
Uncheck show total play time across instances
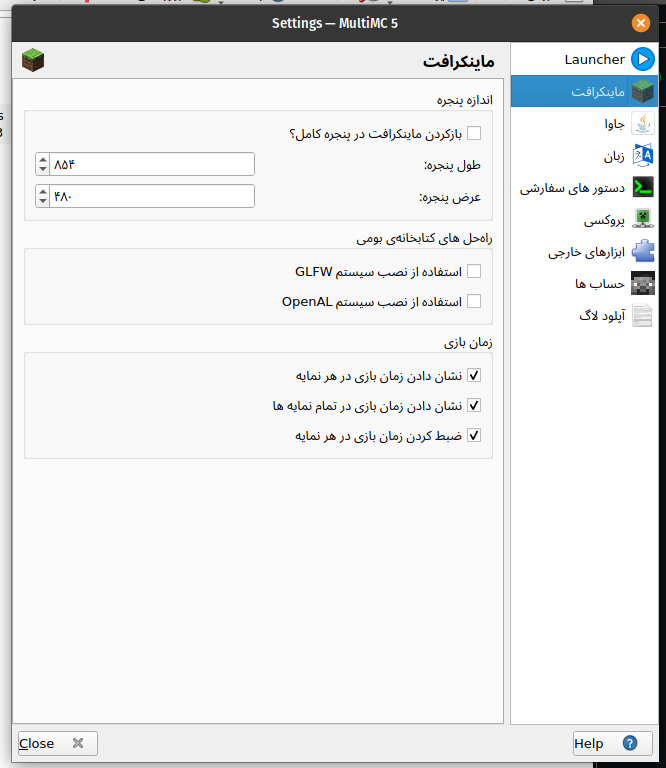tap(474, 406)
